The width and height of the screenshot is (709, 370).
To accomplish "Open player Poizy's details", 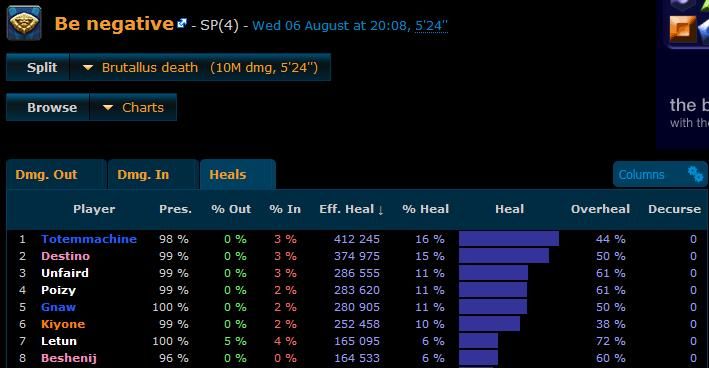I will tap(58, 290).
